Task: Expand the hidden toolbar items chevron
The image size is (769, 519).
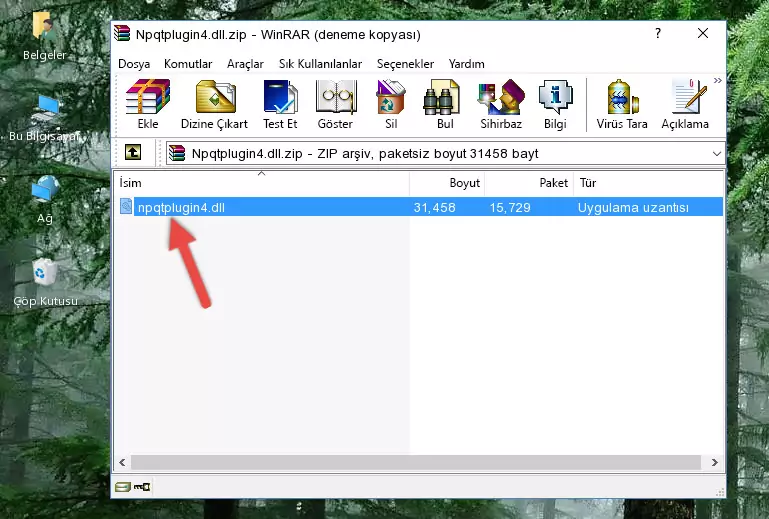Action: pyautogui.click(x=718, y=80)
